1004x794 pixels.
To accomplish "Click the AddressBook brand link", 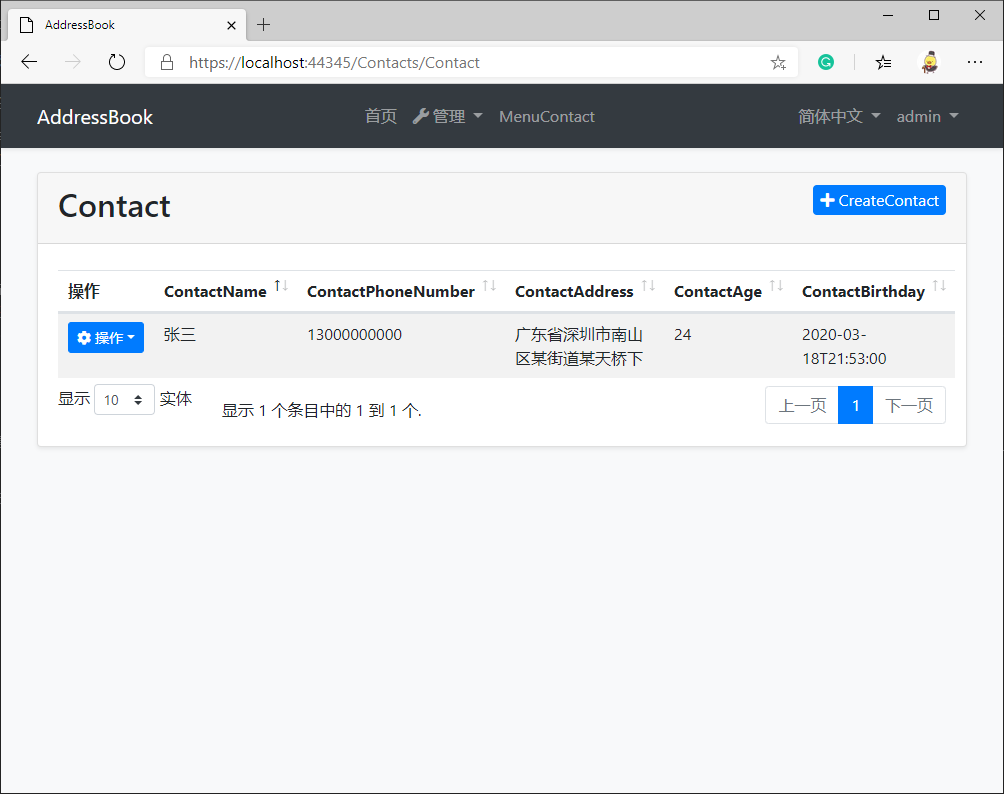I will [95, 117].
